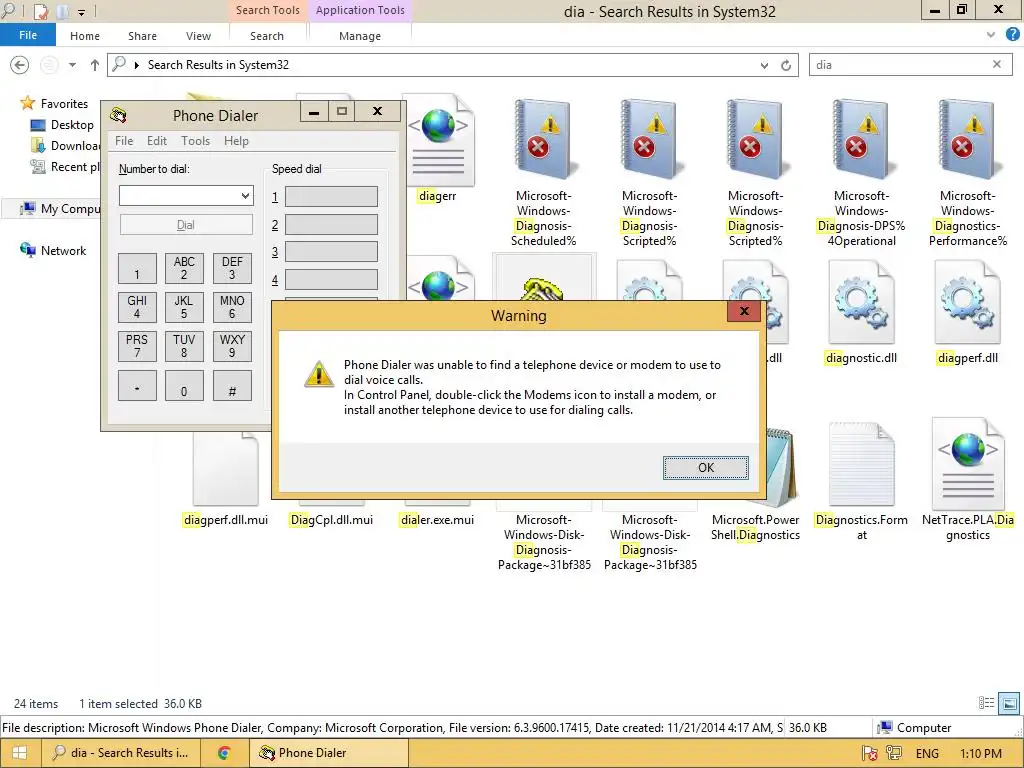The image size is (1024, 768).
Task: Switch to Details view icon
Action: (x=986, y=703)
